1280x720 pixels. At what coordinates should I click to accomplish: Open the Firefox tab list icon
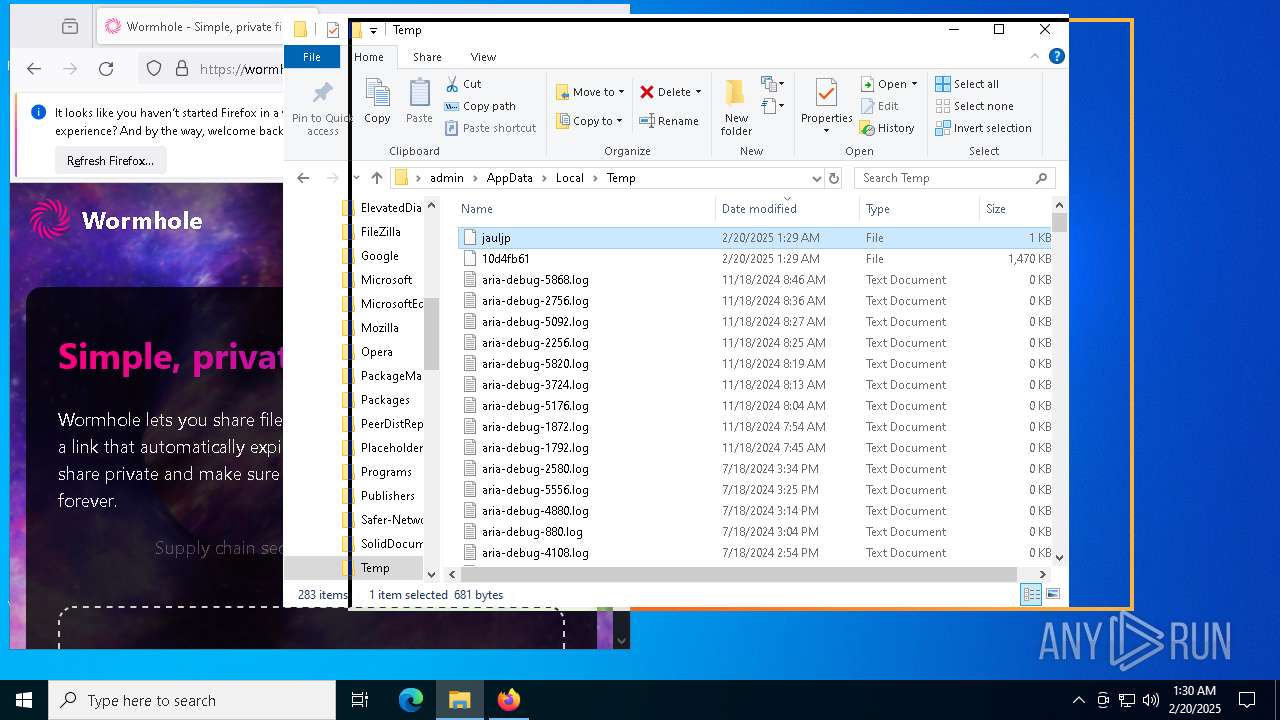[x=69, y=27]
